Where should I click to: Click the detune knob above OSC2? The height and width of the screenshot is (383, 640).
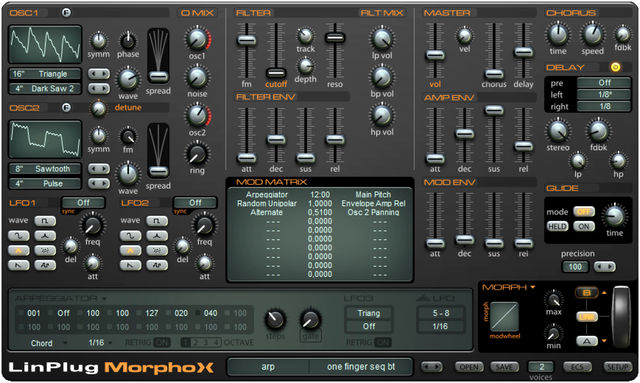(98, 108)
